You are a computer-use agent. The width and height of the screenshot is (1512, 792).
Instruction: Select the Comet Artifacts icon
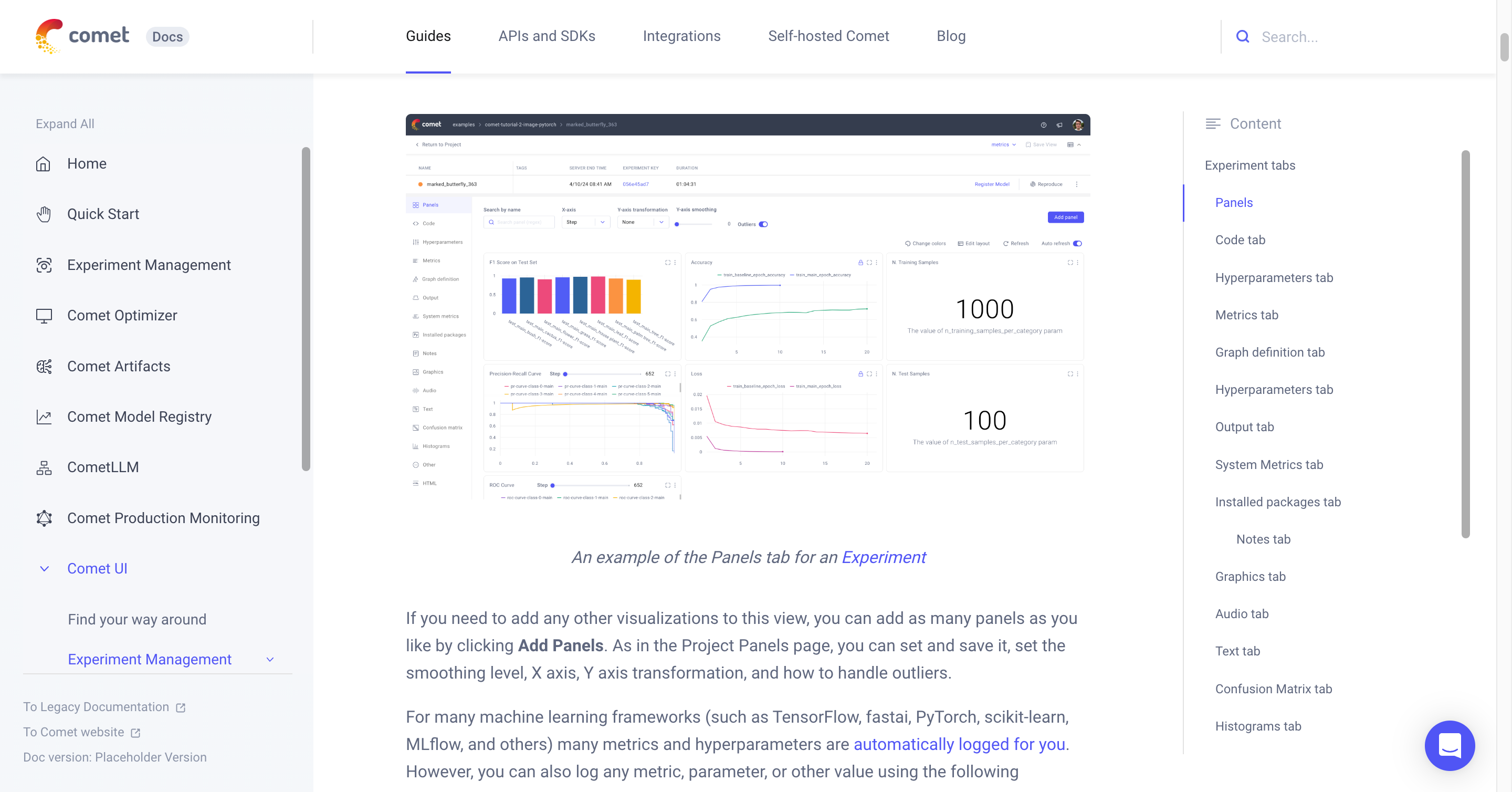44,366
